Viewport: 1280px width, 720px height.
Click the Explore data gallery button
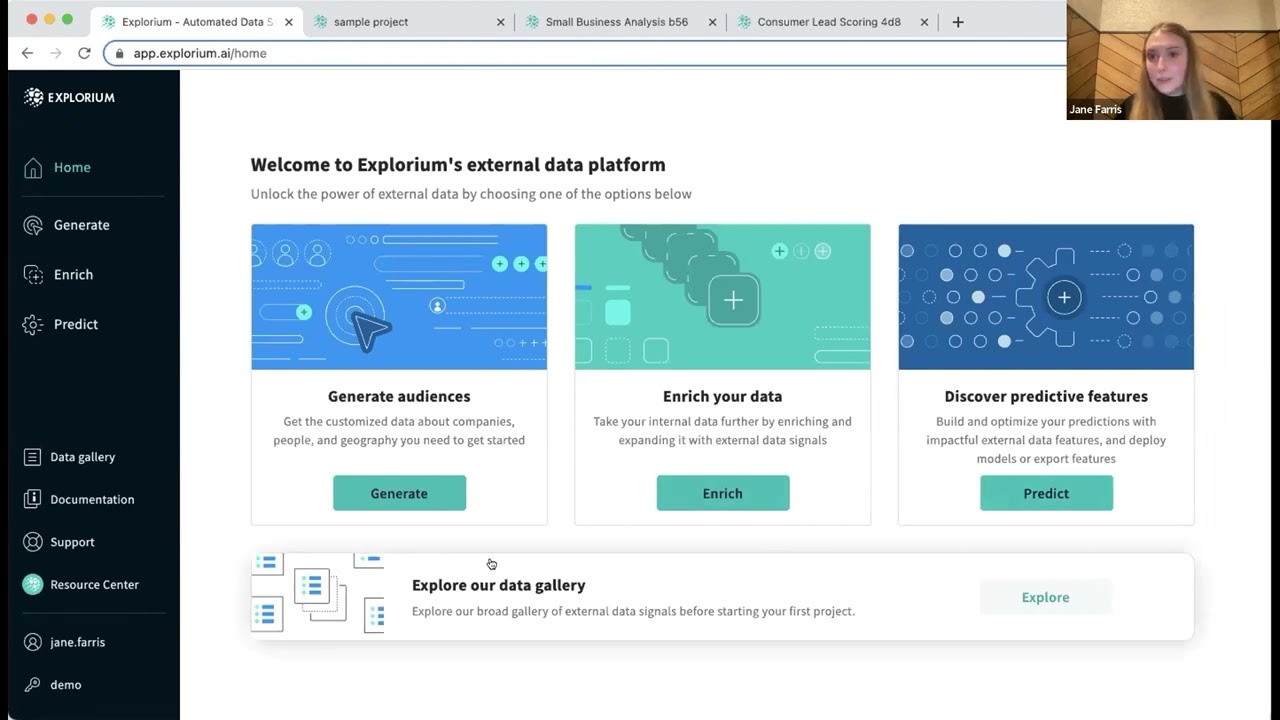pyautogui.click(x=1045, y=597)
